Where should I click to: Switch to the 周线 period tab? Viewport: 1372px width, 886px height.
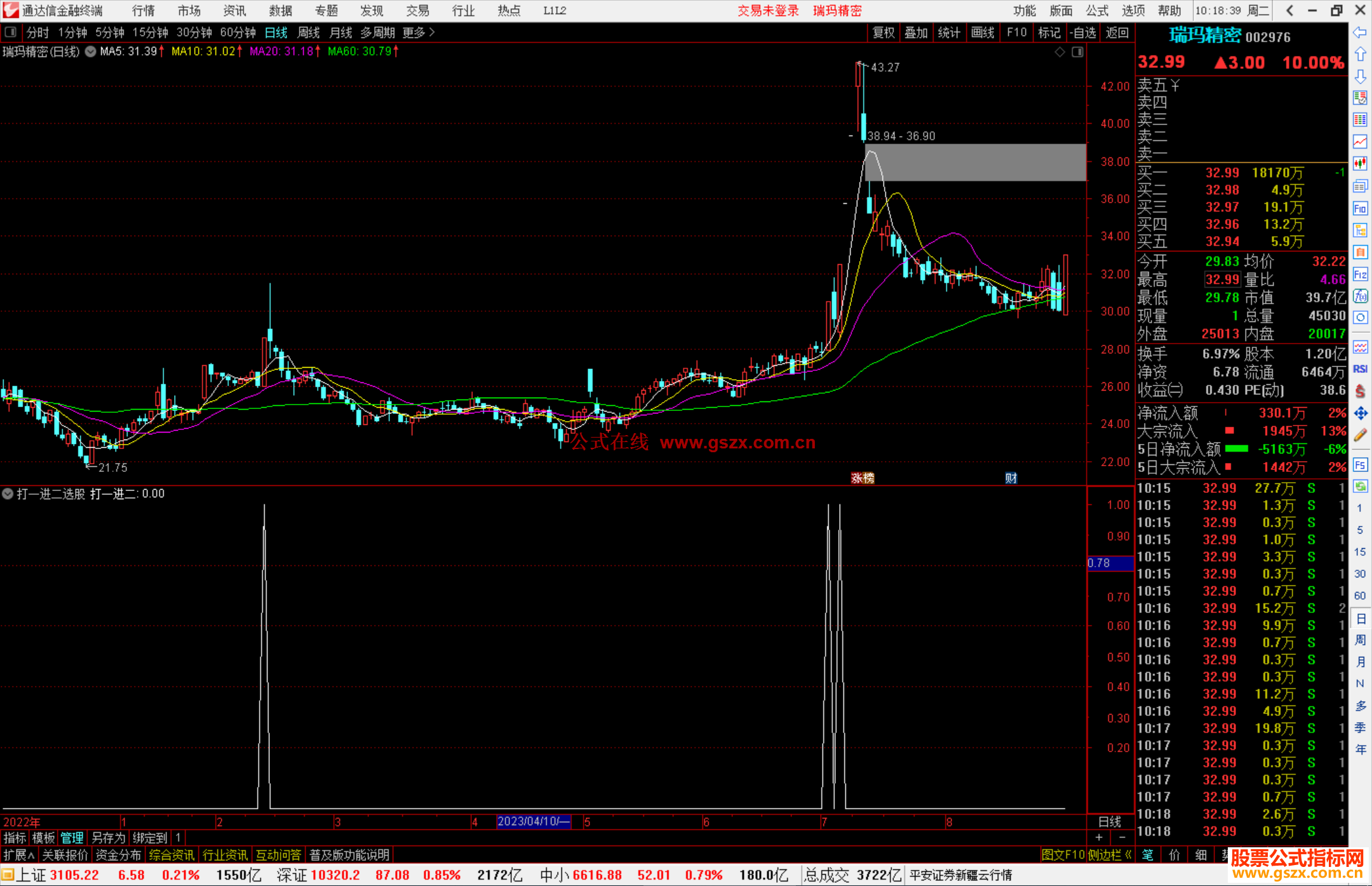308,32
